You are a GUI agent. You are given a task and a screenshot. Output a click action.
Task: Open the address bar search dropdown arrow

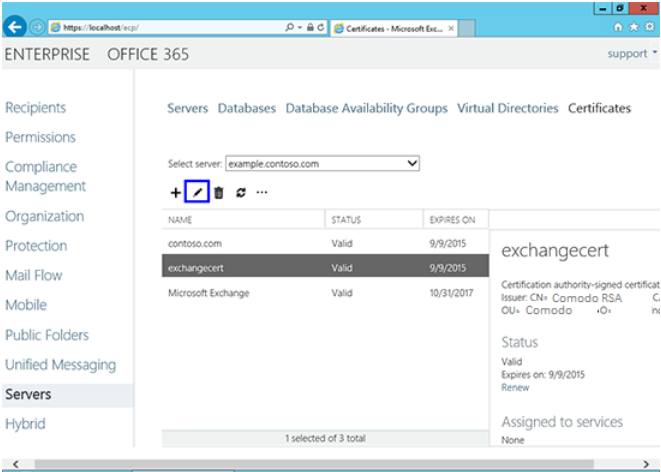click(299, 28)
